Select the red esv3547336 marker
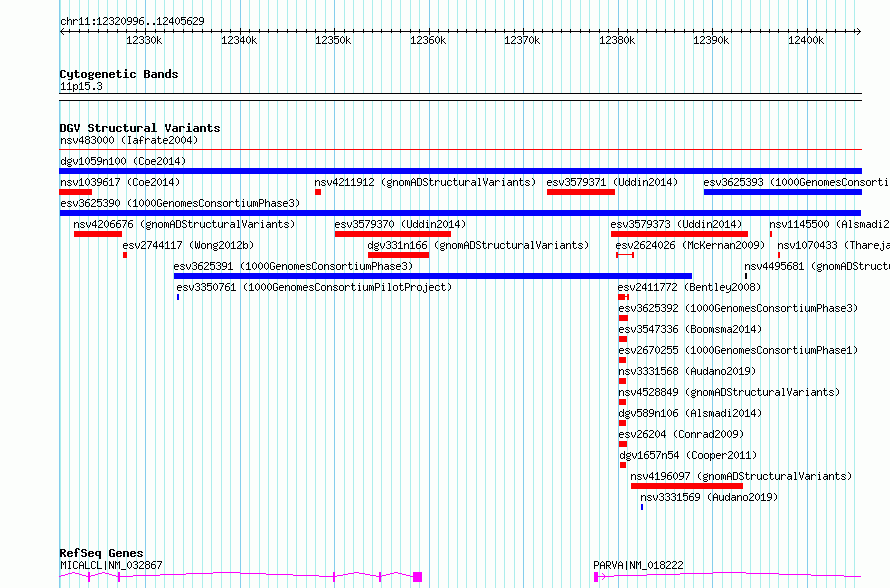Screen dimensions: 890x588 coord(623,339)
